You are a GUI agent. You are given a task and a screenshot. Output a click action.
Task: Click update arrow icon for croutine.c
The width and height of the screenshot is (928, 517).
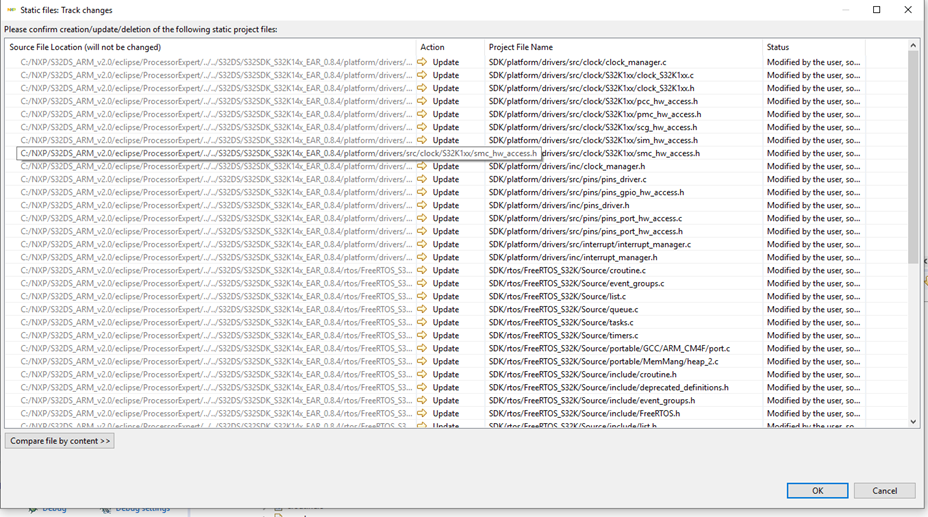pos(422,270)
